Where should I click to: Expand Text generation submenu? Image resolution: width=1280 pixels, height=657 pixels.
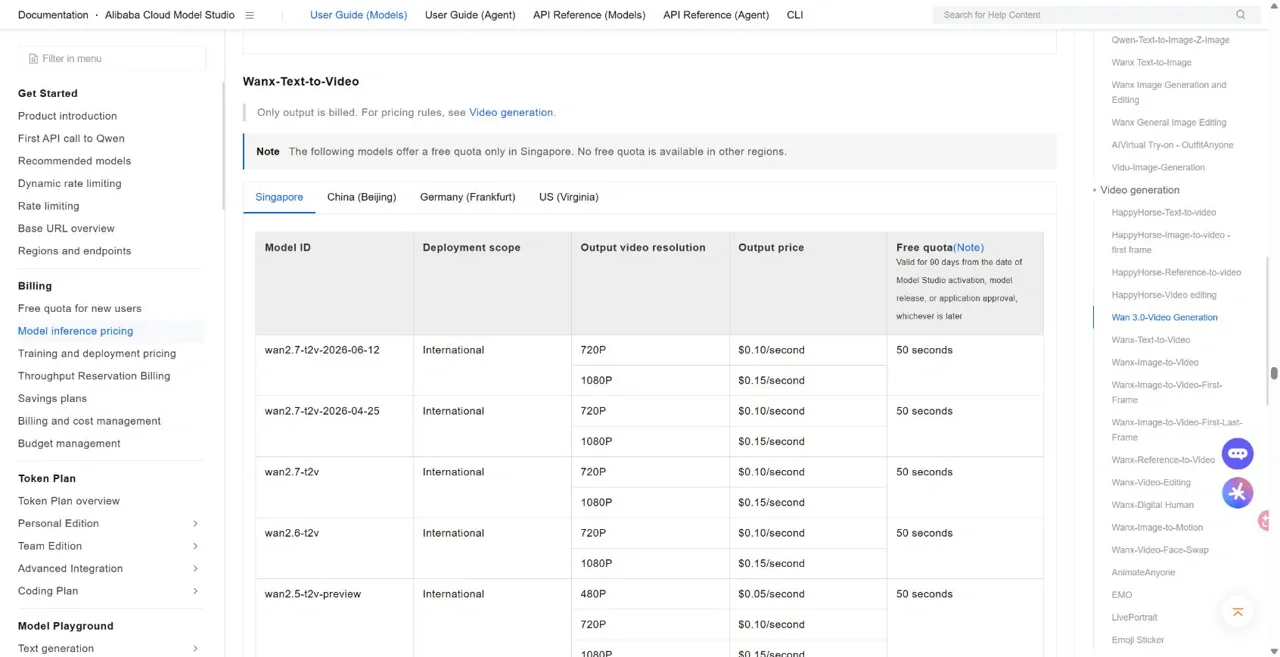click(x=195, y=649)
